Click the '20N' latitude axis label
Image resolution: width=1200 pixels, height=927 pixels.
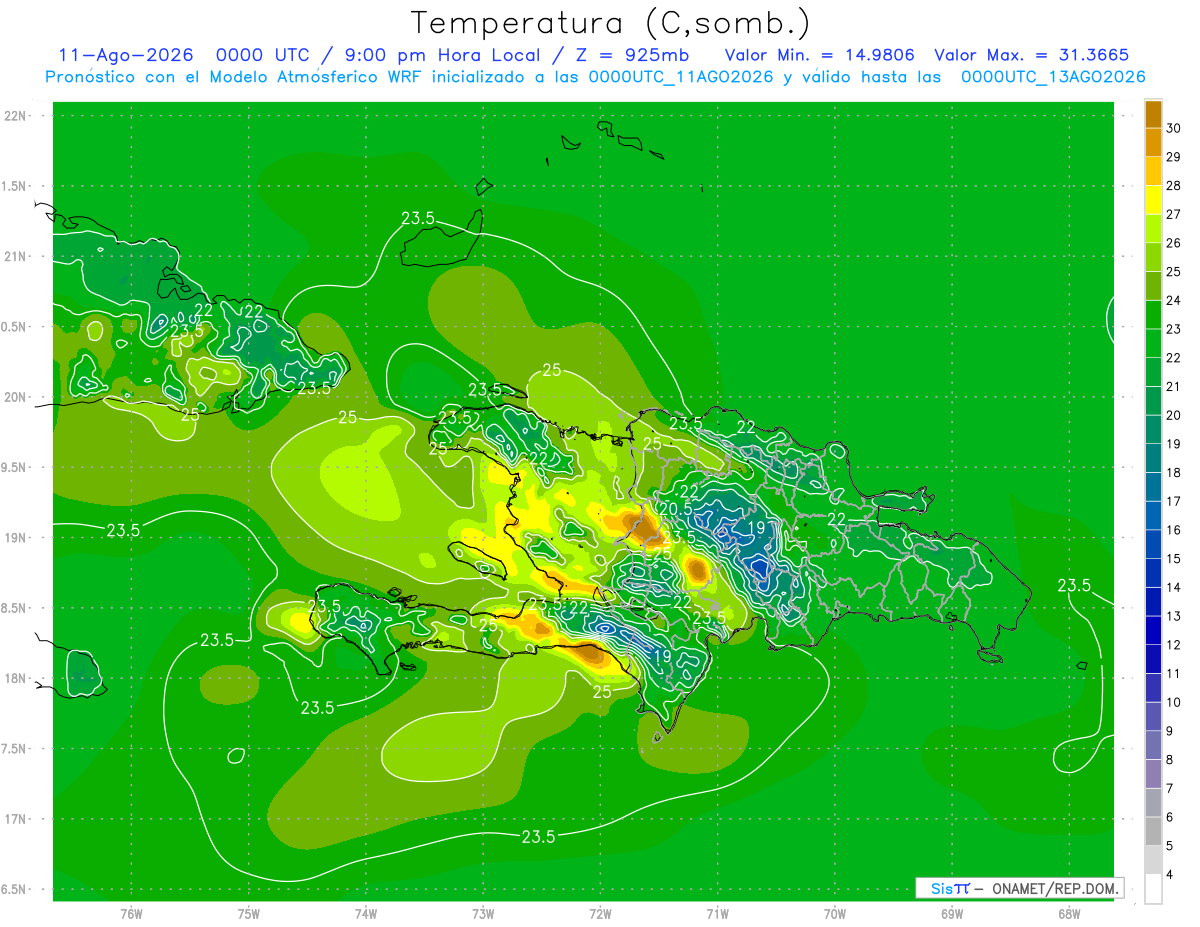[16, 397]
